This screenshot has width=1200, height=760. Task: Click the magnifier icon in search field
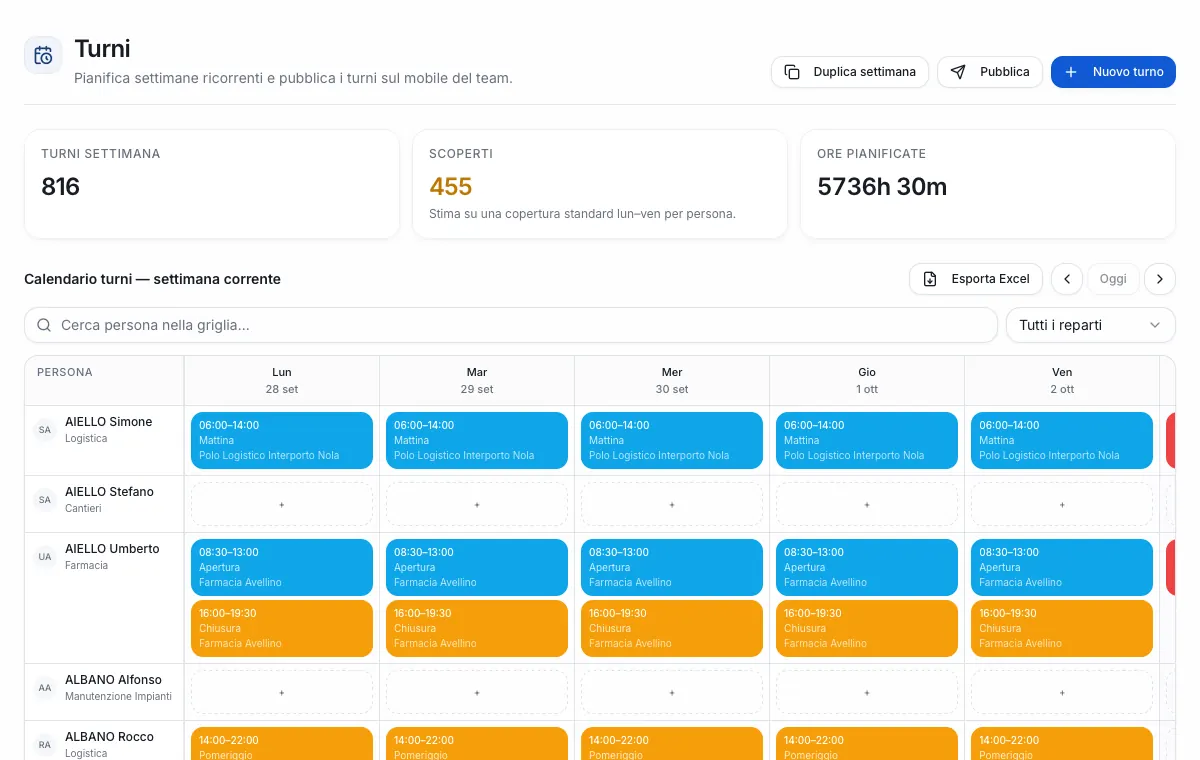click(44, 325)
